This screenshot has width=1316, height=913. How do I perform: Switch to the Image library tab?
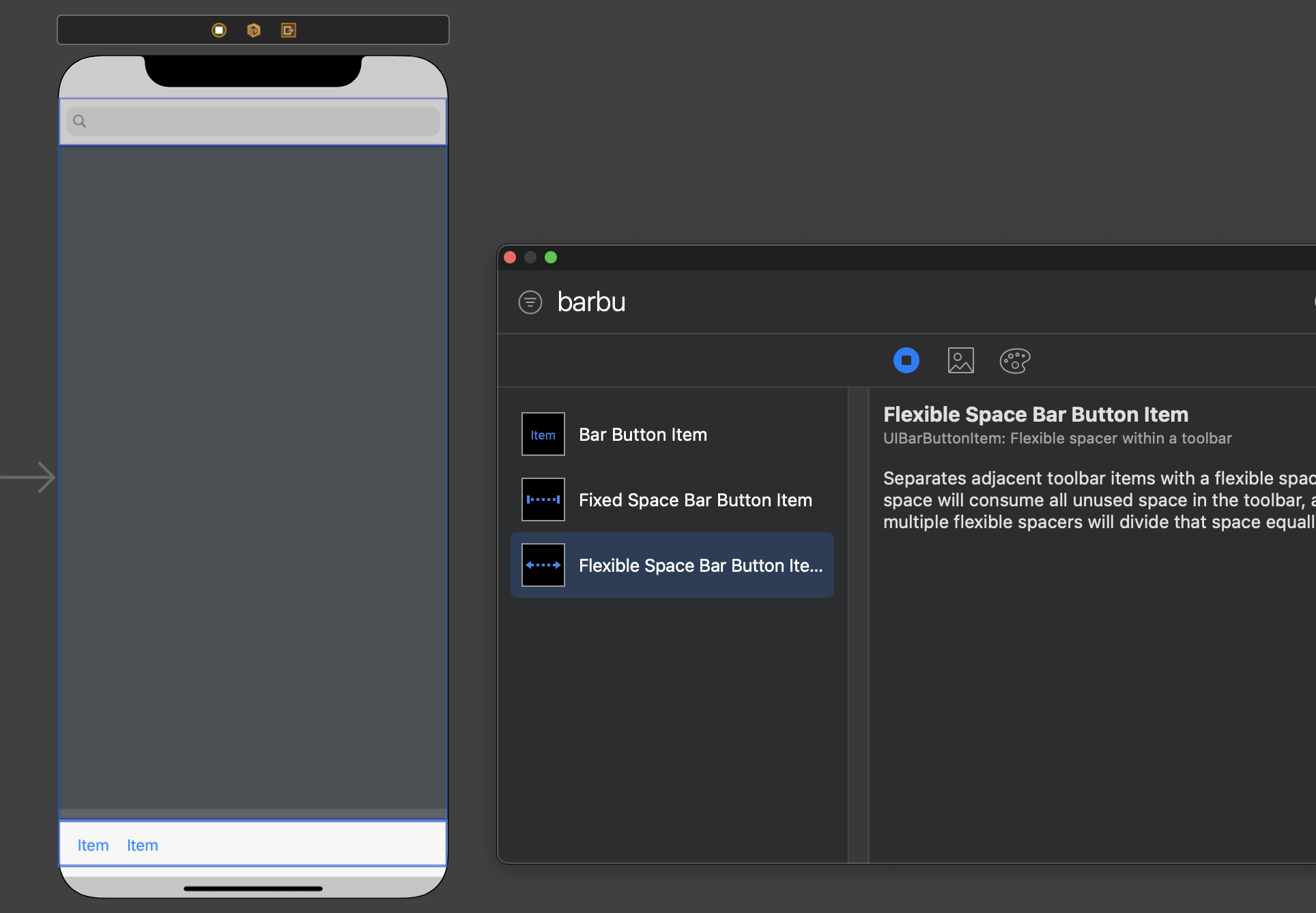tap(960, 360)
